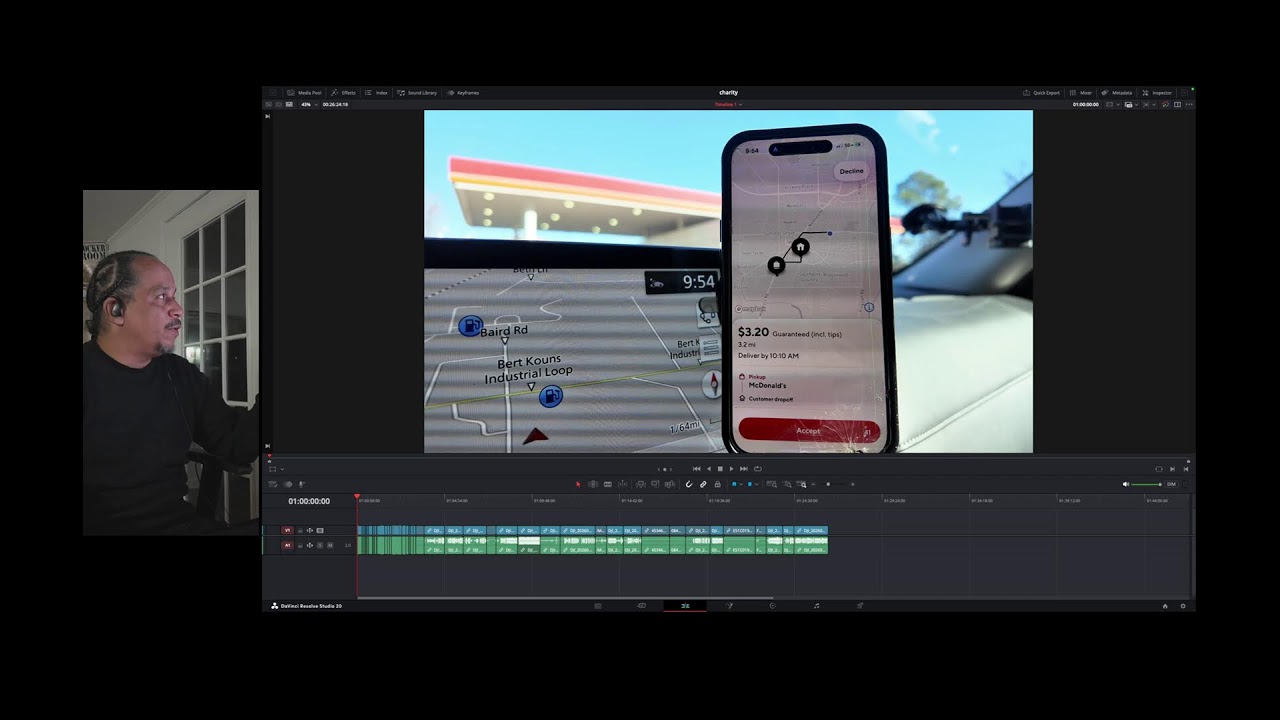Jump to first frame transport button

[x=697, y=469]
